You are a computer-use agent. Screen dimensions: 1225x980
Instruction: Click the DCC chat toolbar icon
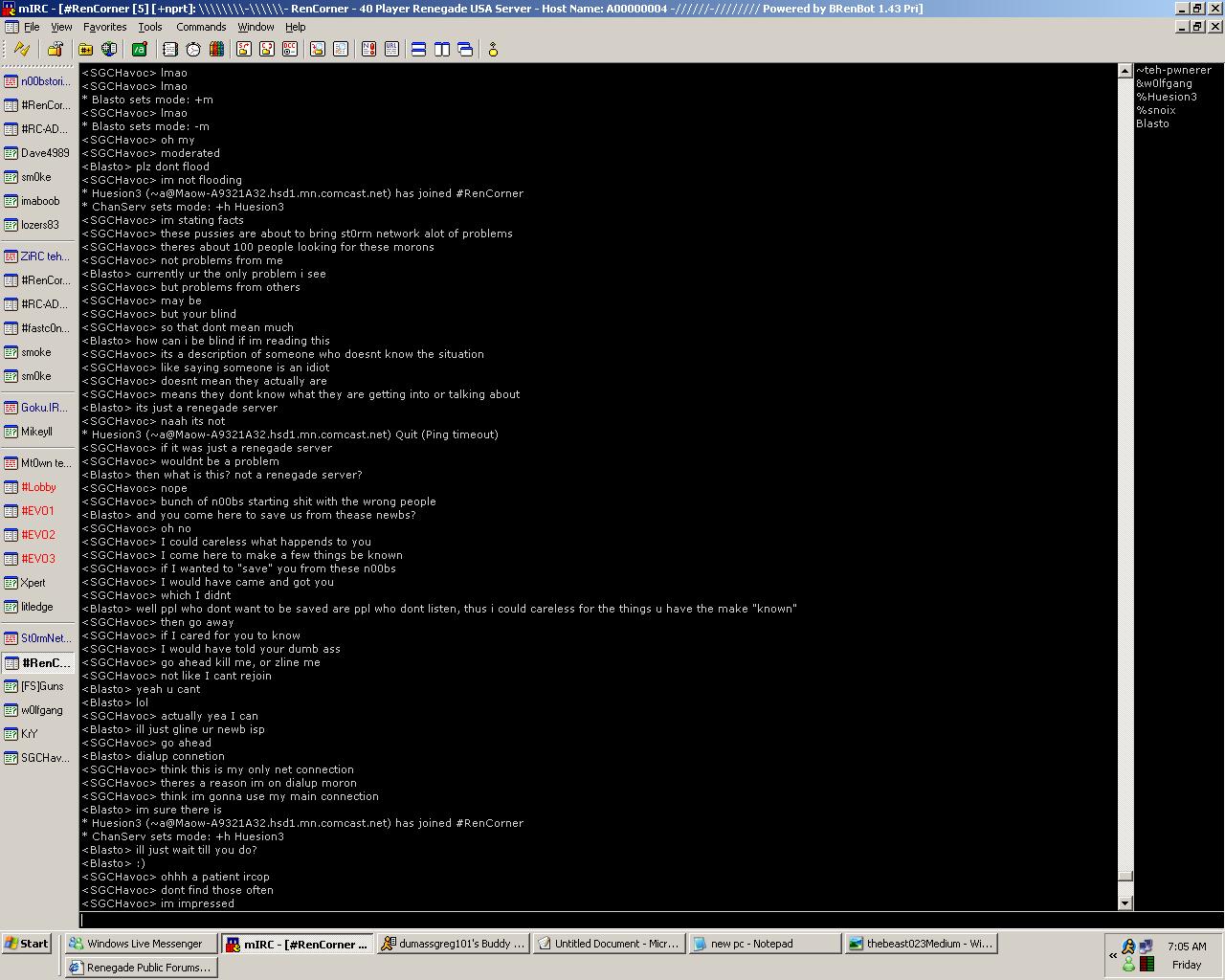(267, 50)
